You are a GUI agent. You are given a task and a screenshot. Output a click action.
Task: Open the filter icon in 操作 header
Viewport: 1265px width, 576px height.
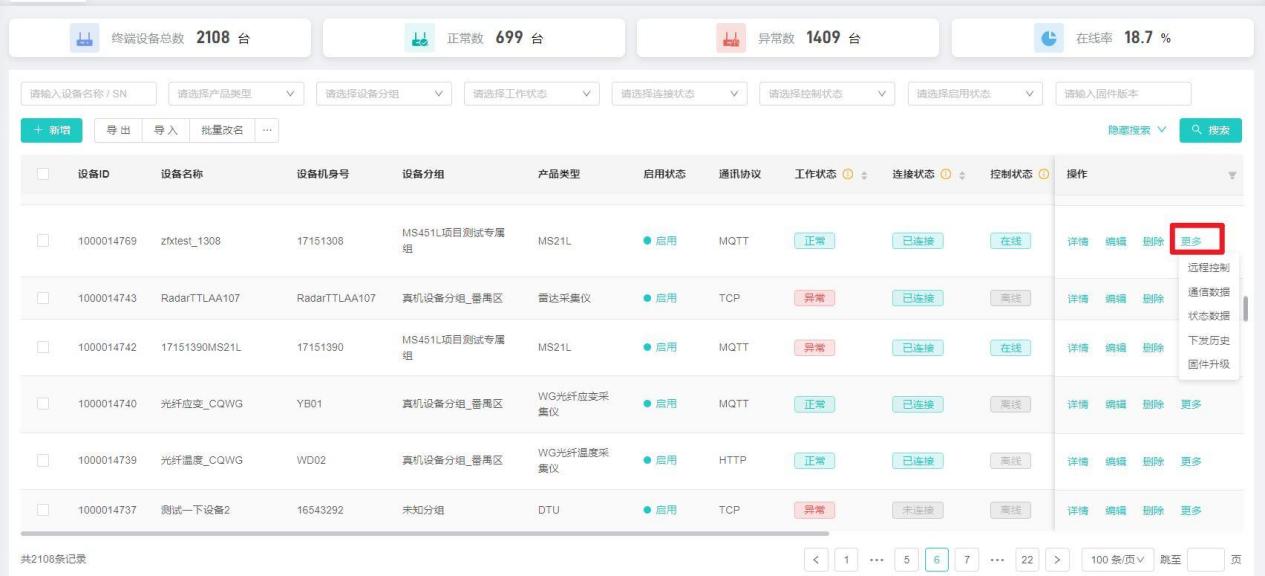pos(1231,175)
